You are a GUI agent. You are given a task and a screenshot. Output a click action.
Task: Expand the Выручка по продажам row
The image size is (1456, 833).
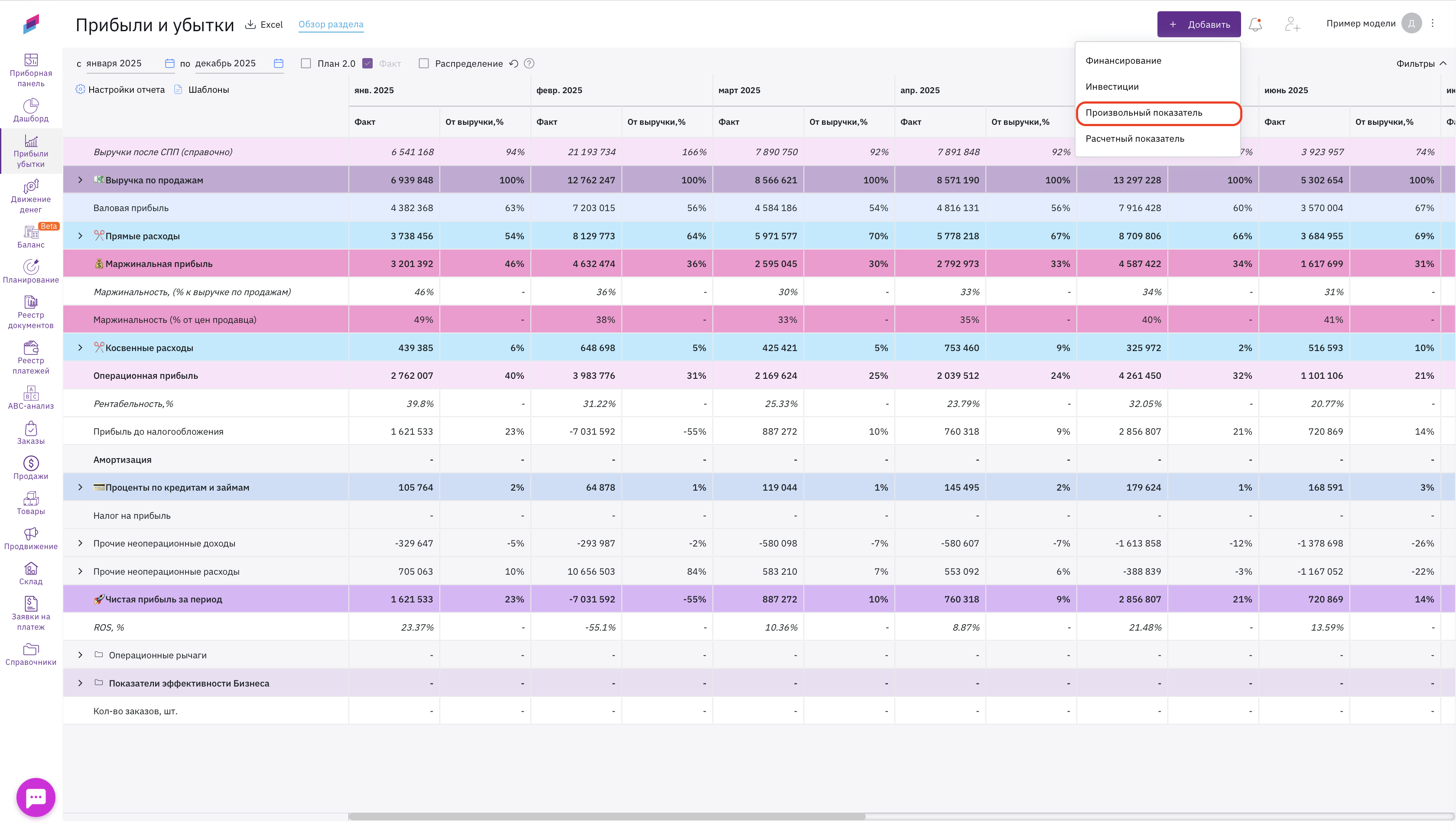(80, 180)
